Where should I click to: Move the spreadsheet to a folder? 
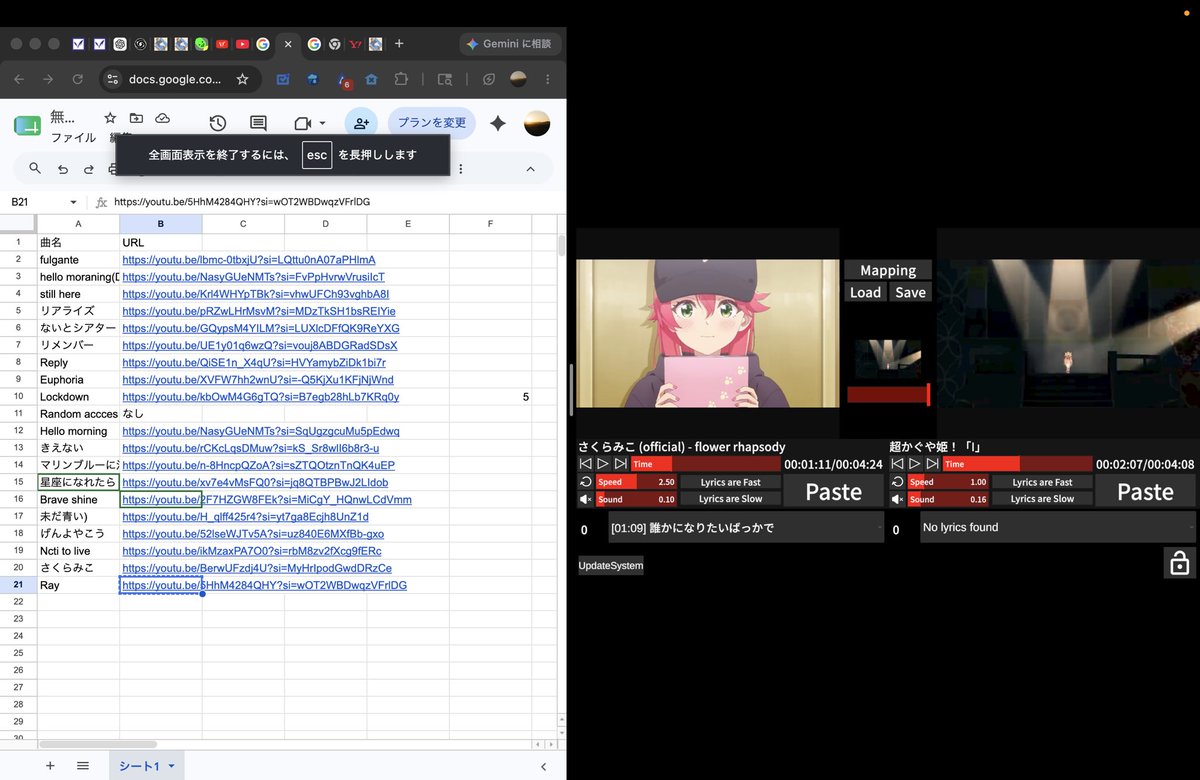tap(136, 118)
